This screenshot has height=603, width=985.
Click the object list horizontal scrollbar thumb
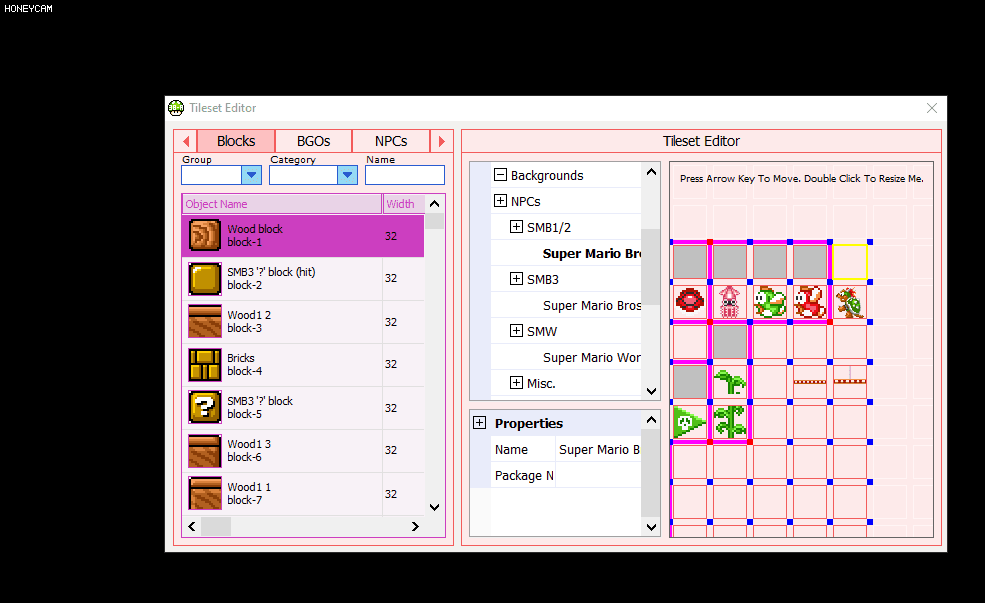click(x=215, y=526)
